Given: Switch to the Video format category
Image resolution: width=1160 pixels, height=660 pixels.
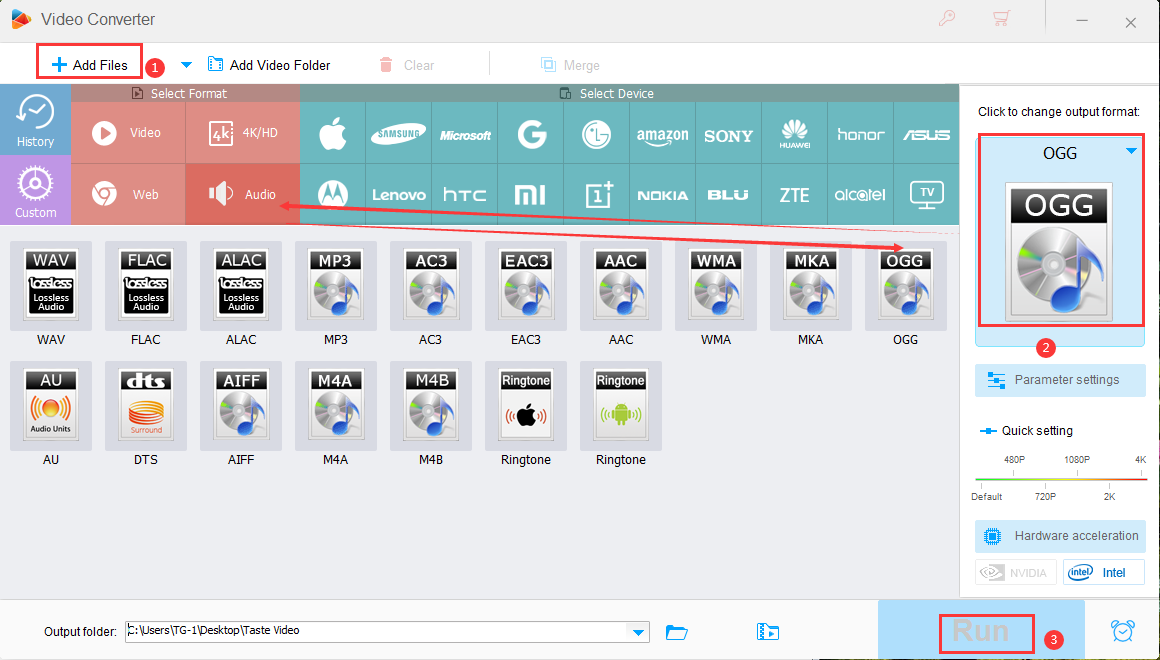Looking at the screenshot, I should [x=128, y=133].
